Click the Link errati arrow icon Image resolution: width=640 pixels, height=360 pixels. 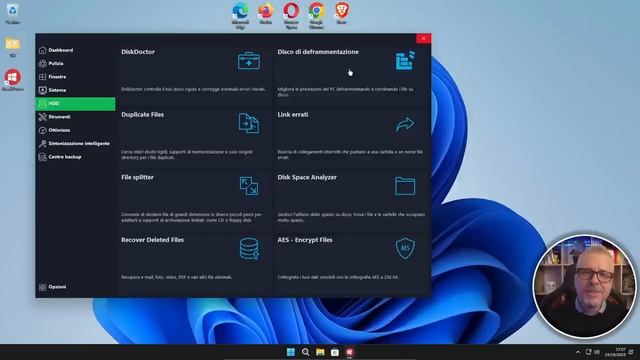(405, 124)
